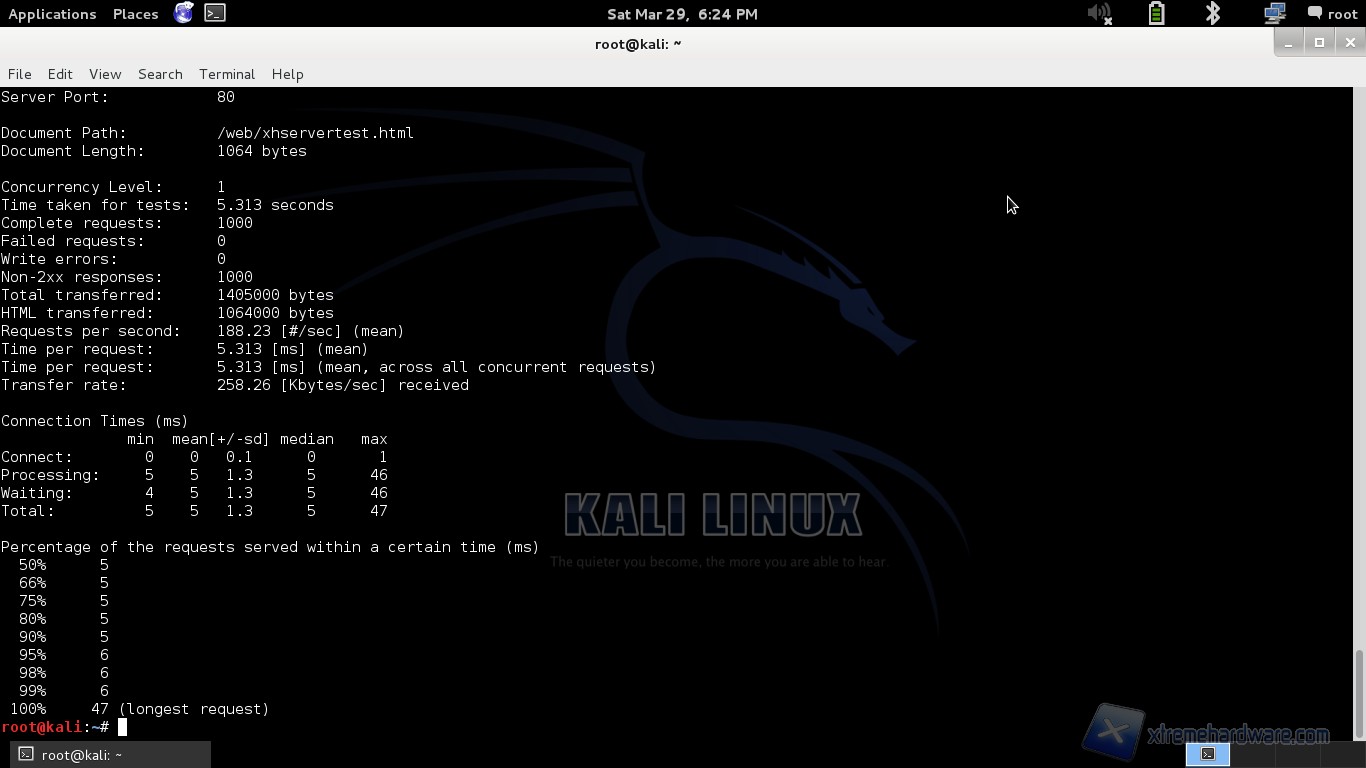Open the Search menu
The image size is (1366, 768).
(160, 74)
